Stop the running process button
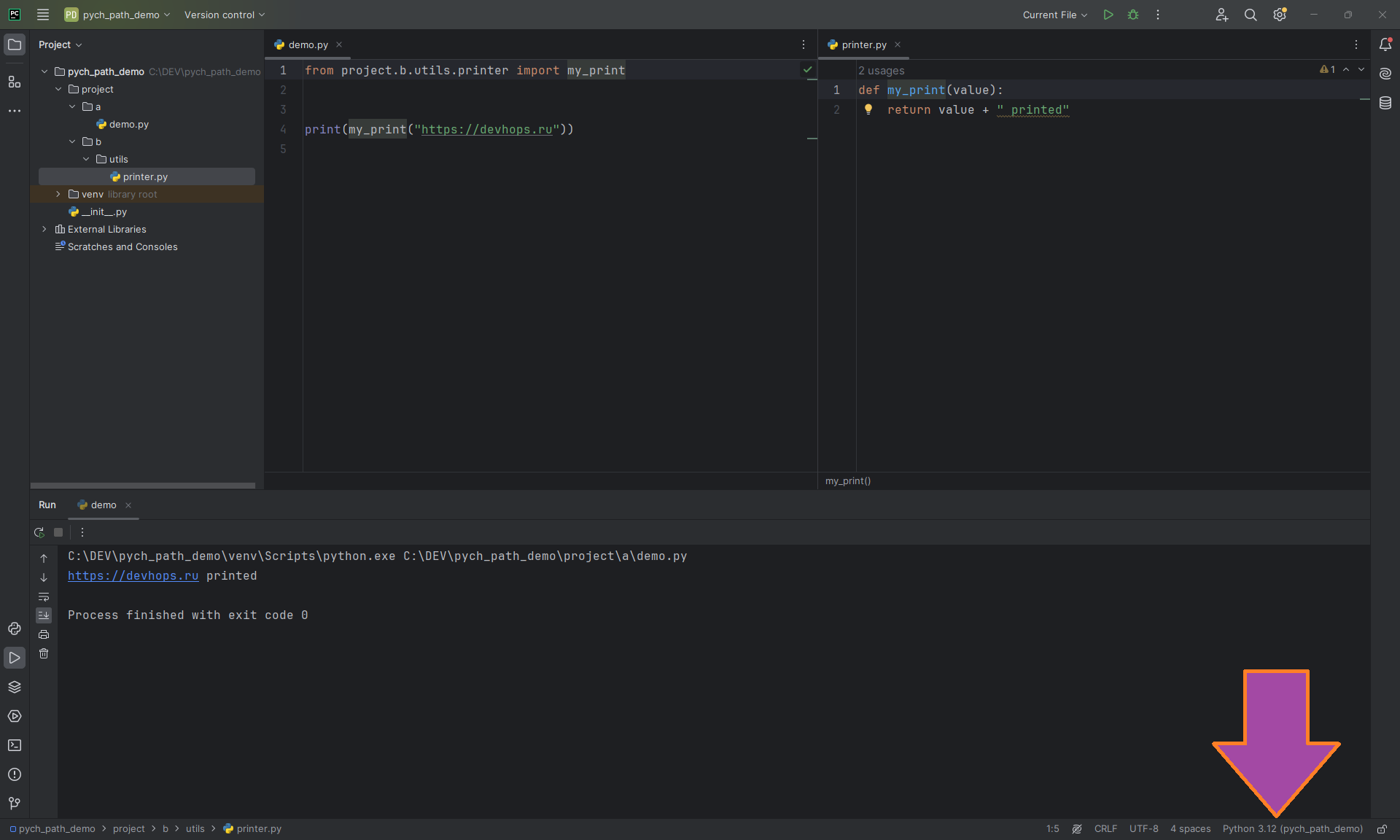Viewport: 1400px width, 840px height. click(x=58, y=532)
